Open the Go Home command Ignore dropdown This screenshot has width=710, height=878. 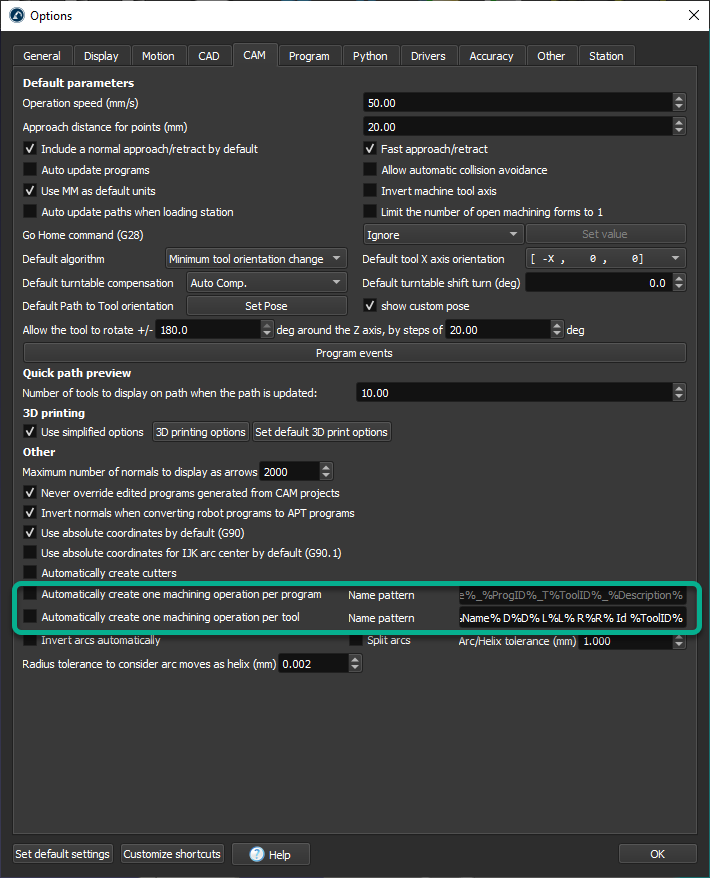[x=443, y=235]
